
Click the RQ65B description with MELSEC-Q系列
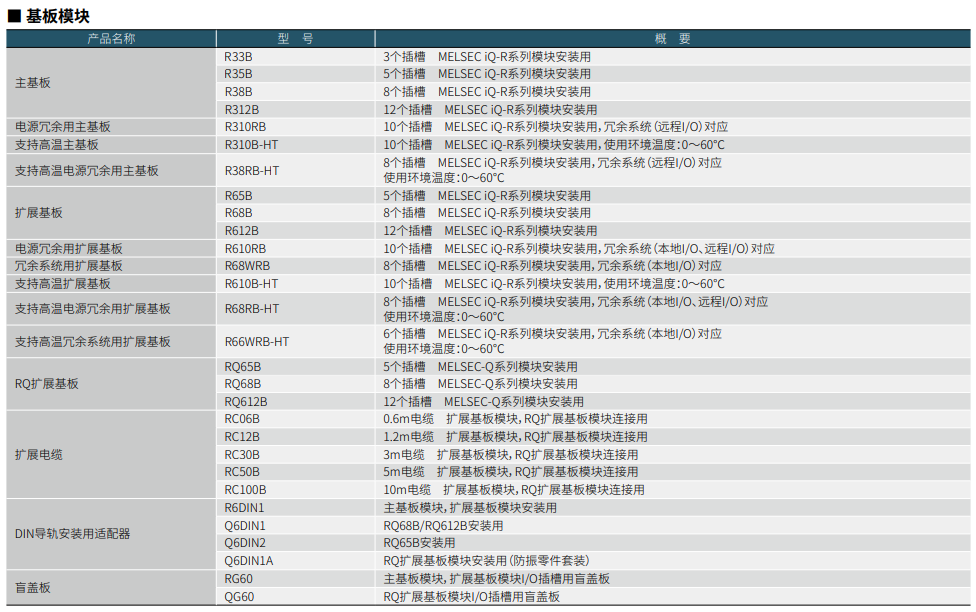click(480, 367)
